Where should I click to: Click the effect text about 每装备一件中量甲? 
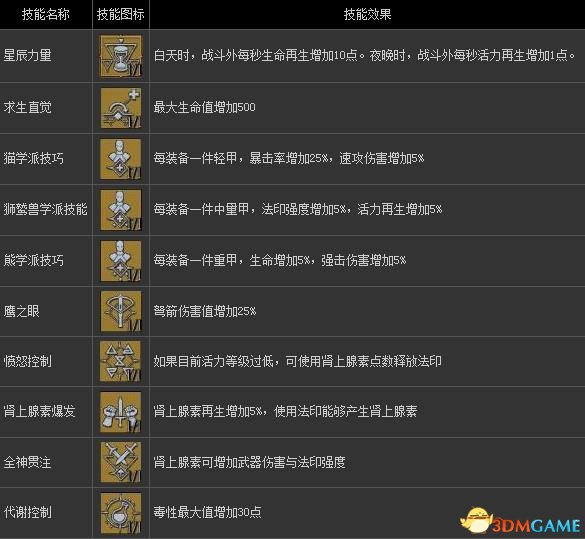tap(298, 209)
